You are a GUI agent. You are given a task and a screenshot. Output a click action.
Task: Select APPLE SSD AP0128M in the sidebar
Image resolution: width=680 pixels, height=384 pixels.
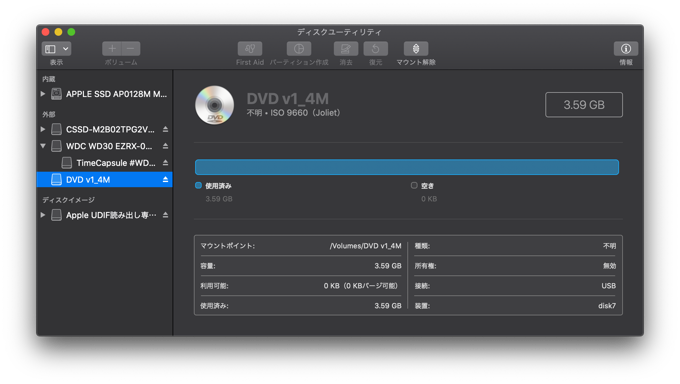pyautogui.click(x=105, y=94)
